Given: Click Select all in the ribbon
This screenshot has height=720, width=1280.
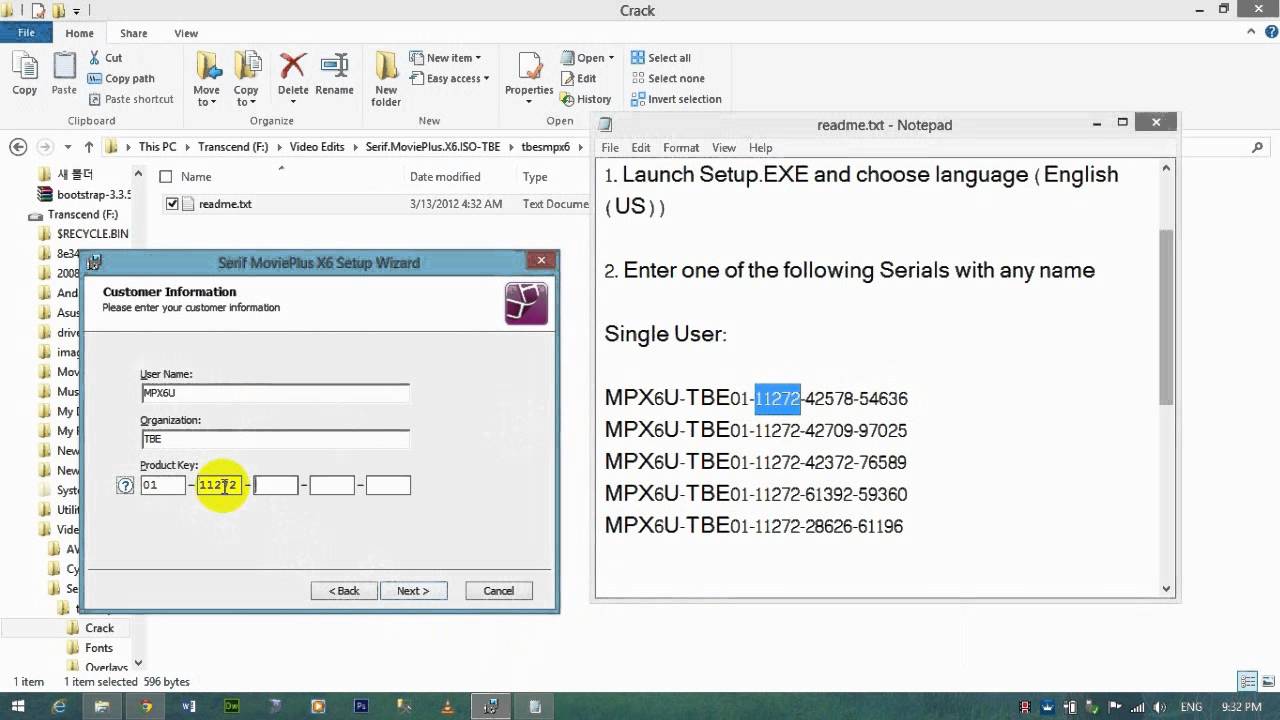Looking at the screenshot, I should coord(661,58).
